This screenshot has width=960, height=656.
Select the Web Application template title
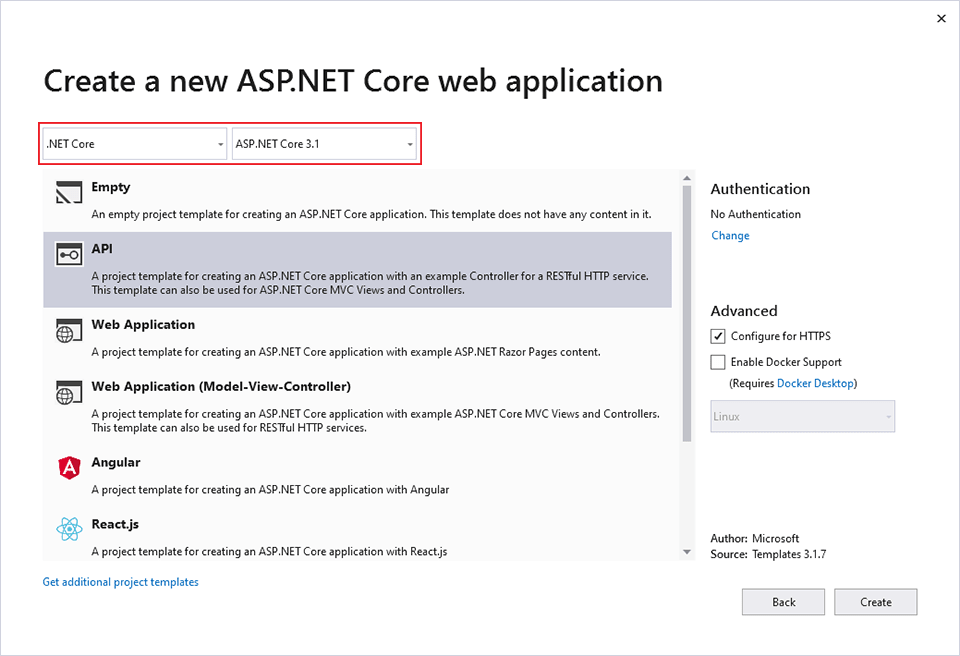(143, 325)
